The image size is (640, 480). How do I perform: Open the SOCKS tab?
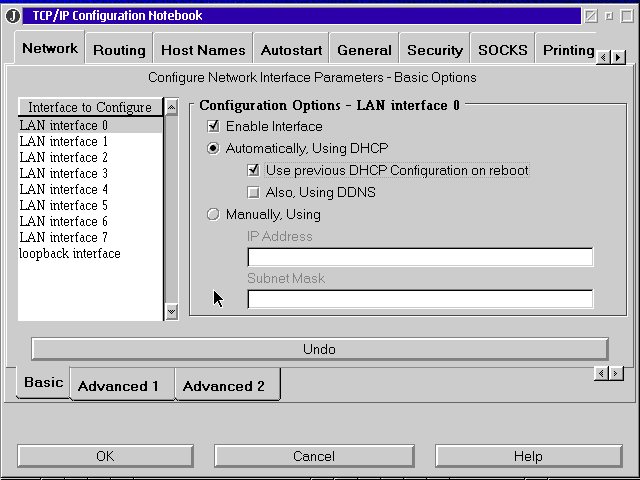pyautogui.click(x=503, y=50)
